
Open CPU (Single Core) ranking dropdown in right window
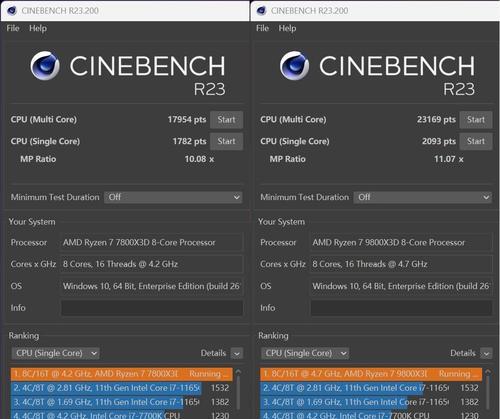click(305, 353)
